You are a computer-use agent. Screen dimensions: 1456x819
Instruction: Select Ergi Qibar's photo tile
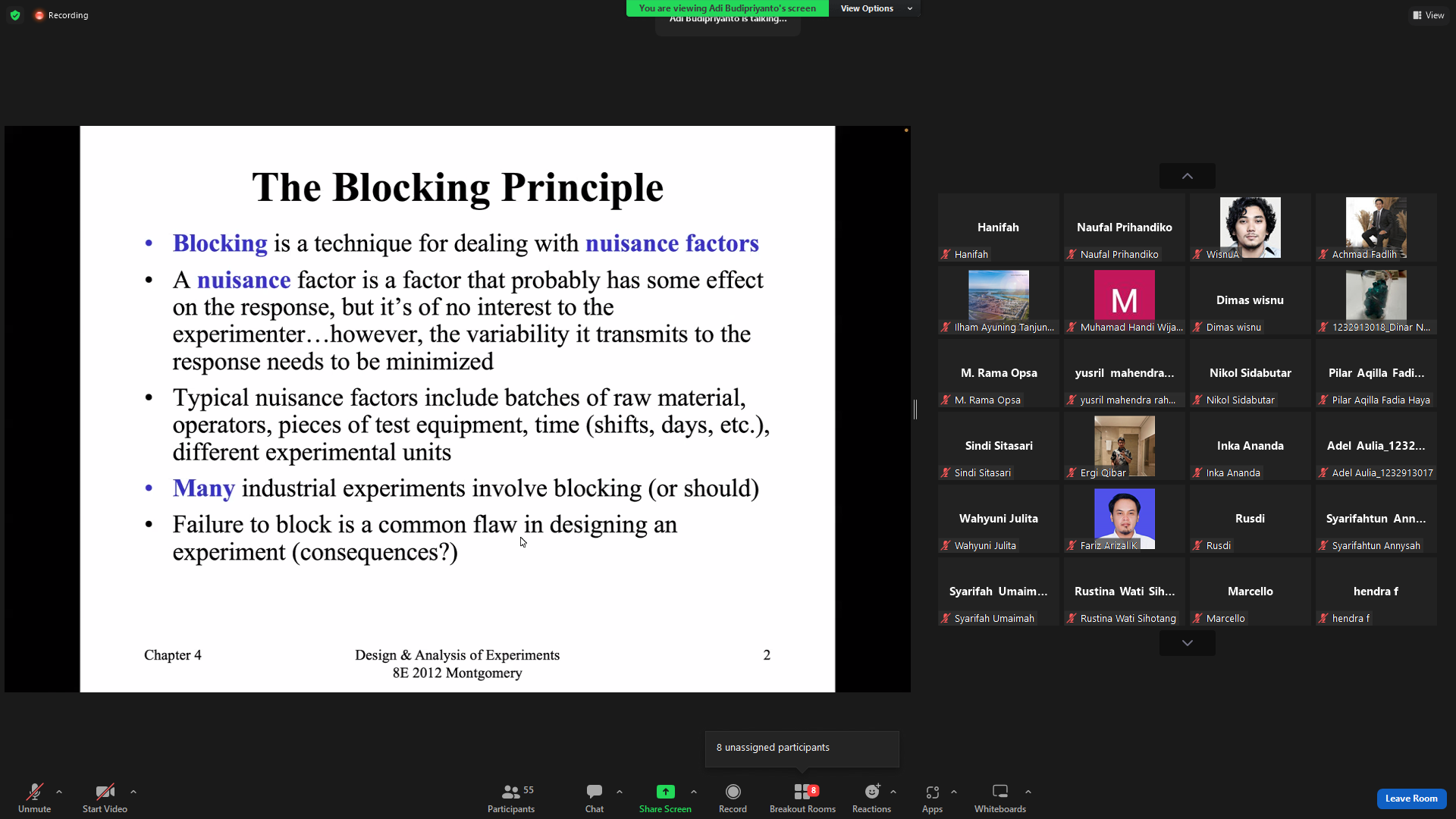pos(1125,446)
